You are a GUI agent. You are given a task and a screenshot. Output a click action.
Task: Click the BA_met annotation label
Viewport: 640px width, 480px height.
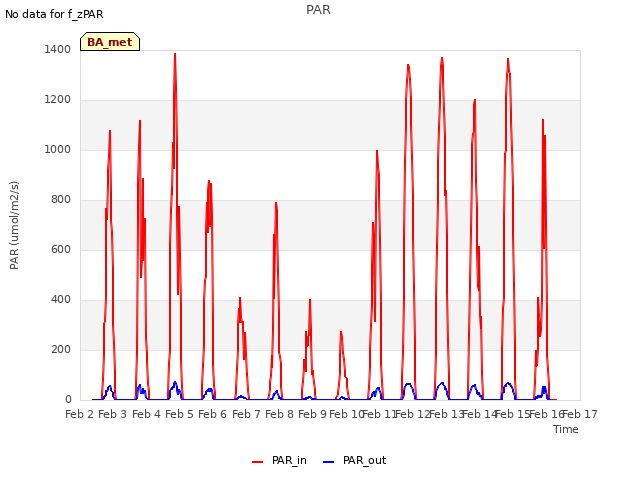tap(110, 42)
